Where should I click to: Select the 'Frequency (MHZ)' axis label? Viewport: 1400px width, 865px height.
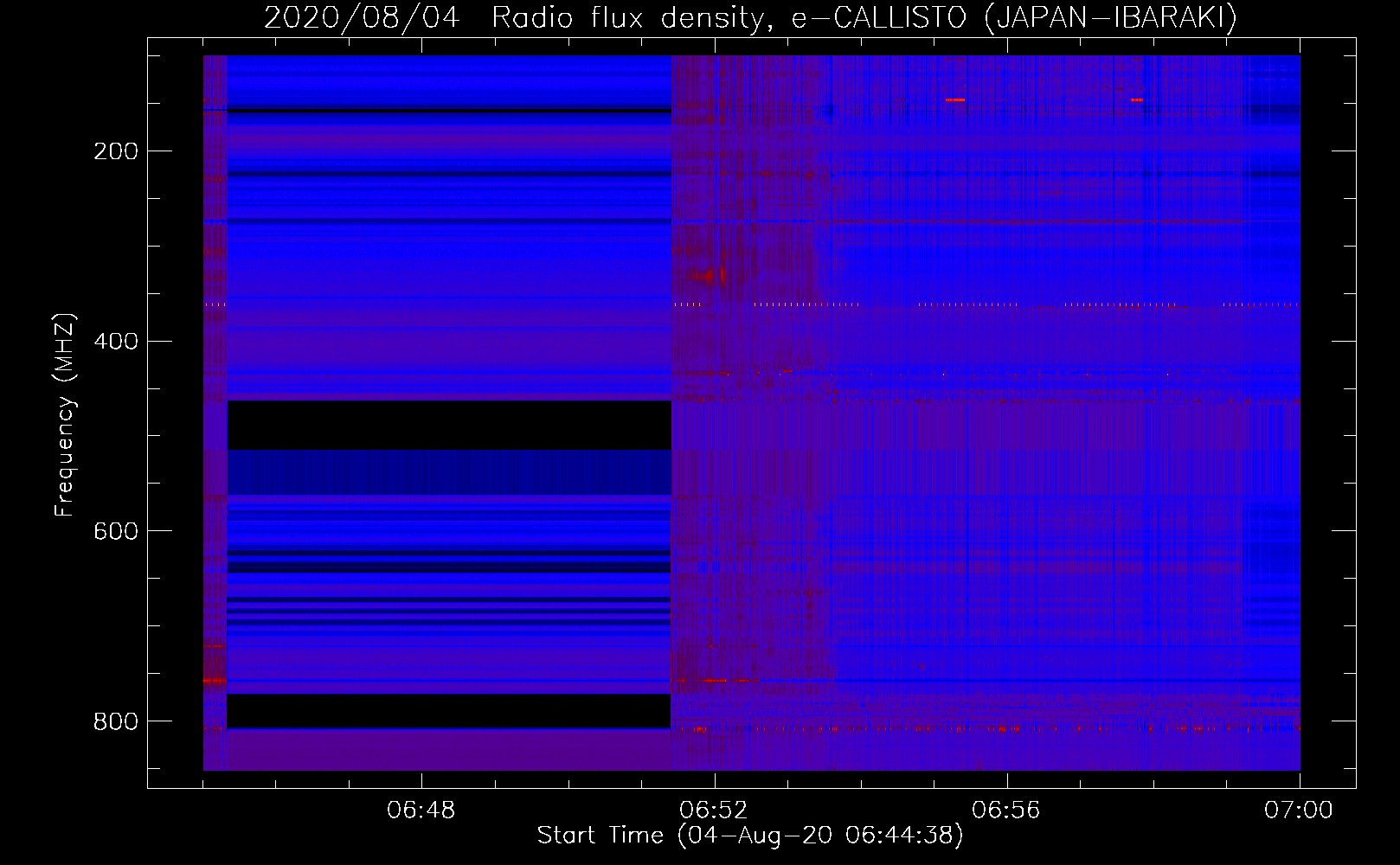(65, 414)
